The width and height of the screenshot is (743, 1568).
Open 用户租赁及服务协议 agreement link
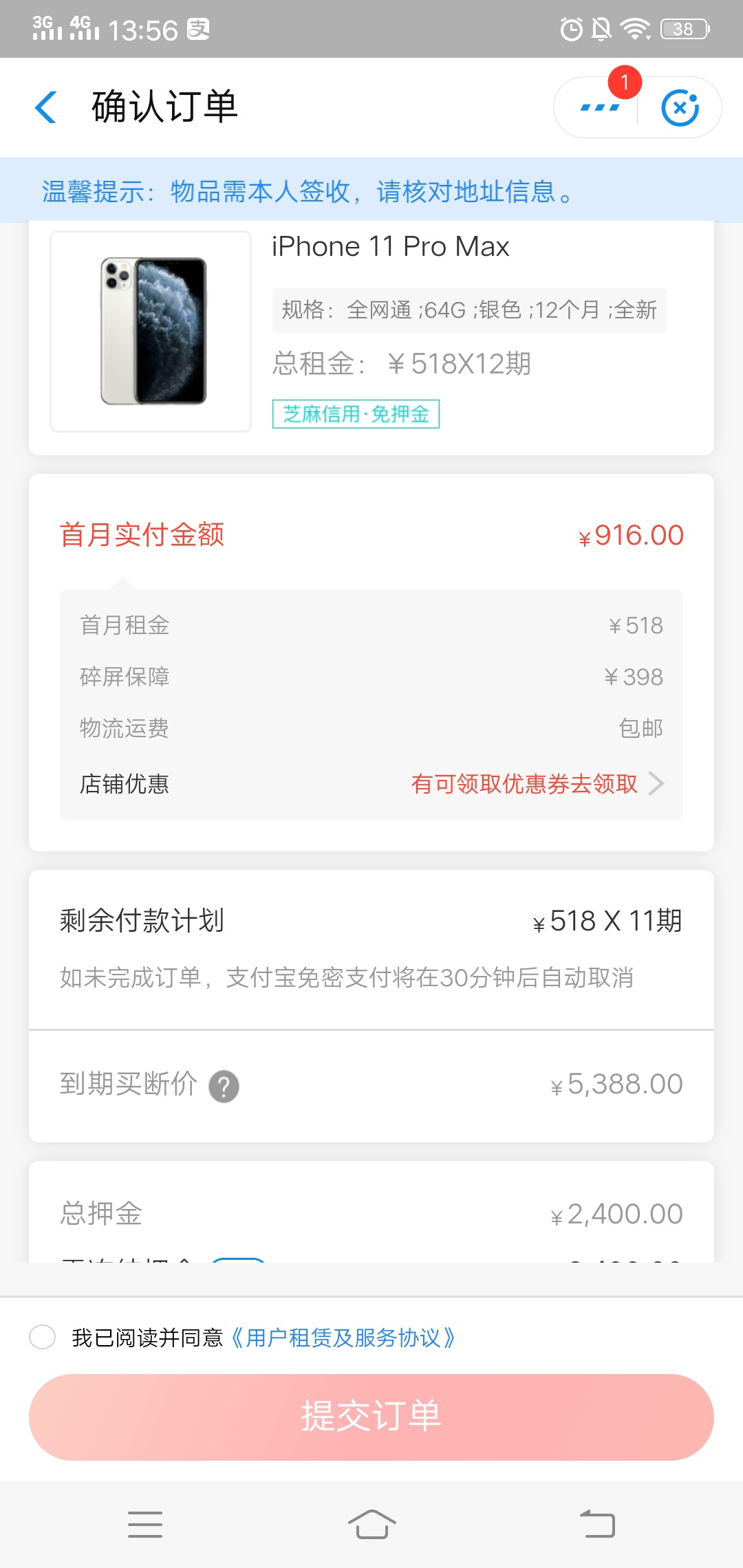343,1338
